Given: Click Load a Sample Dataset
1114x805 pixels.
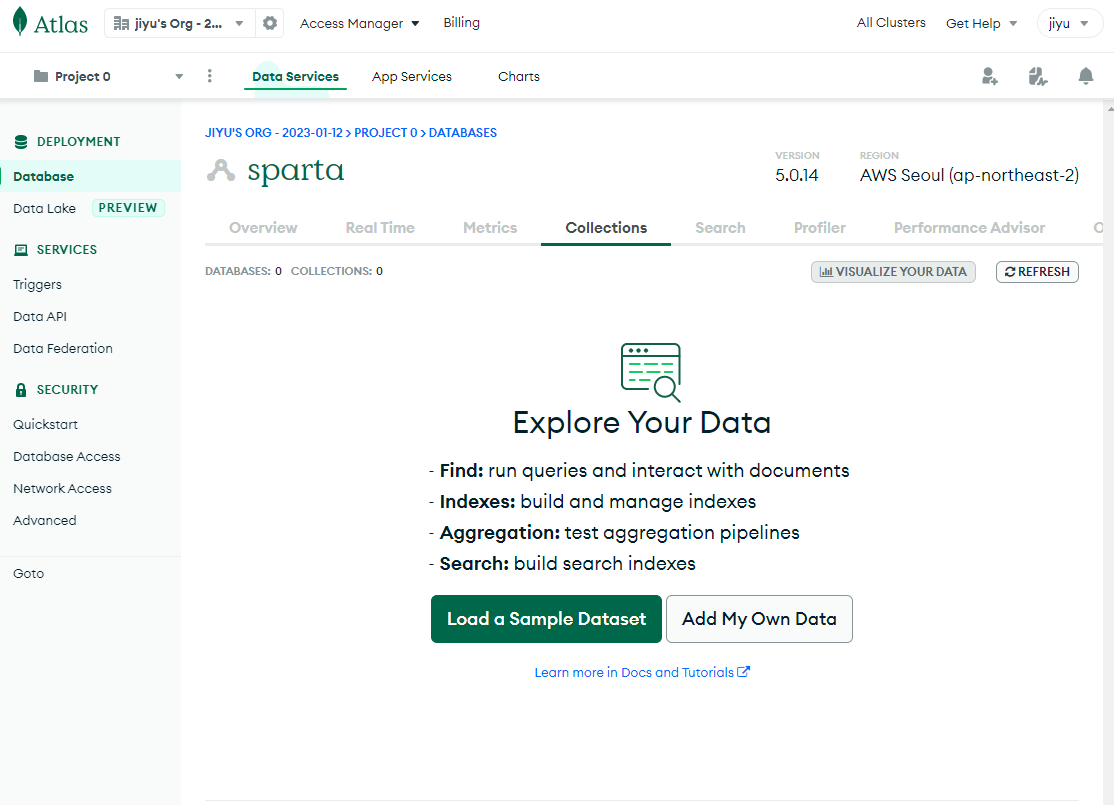Looking at the screenshot, I should click(546, 619).
